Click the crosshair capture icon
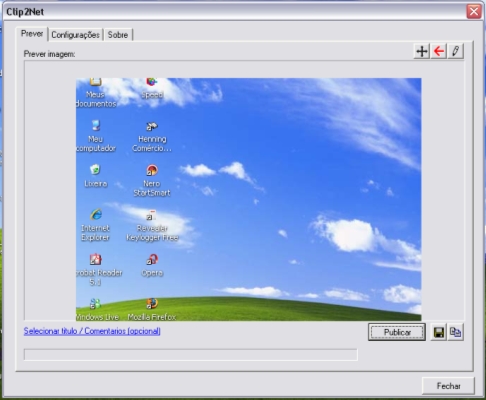This screenshot has height=400, width=486. 422,51
